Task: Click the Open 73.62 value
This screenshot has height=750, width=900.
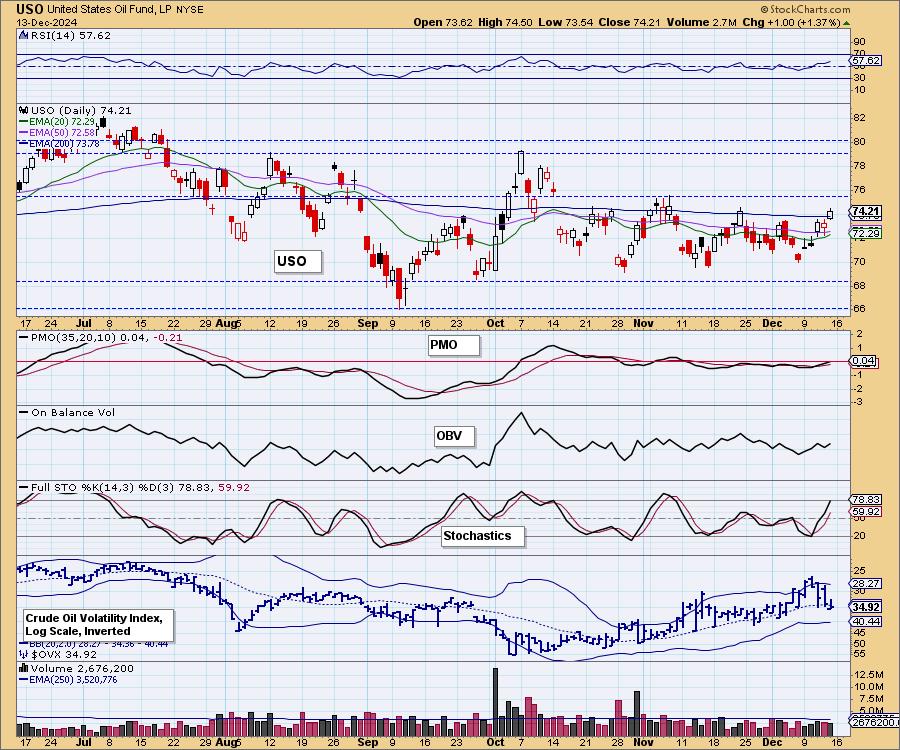Action: pos(443,22)
